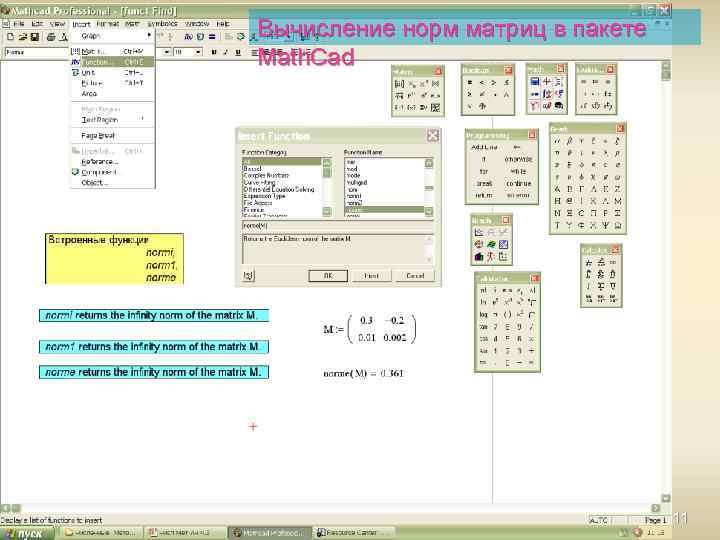This screenshot has width=720, height=540.
Task: Choose Matrix... from the Insert menu
Action: [113, 51]
